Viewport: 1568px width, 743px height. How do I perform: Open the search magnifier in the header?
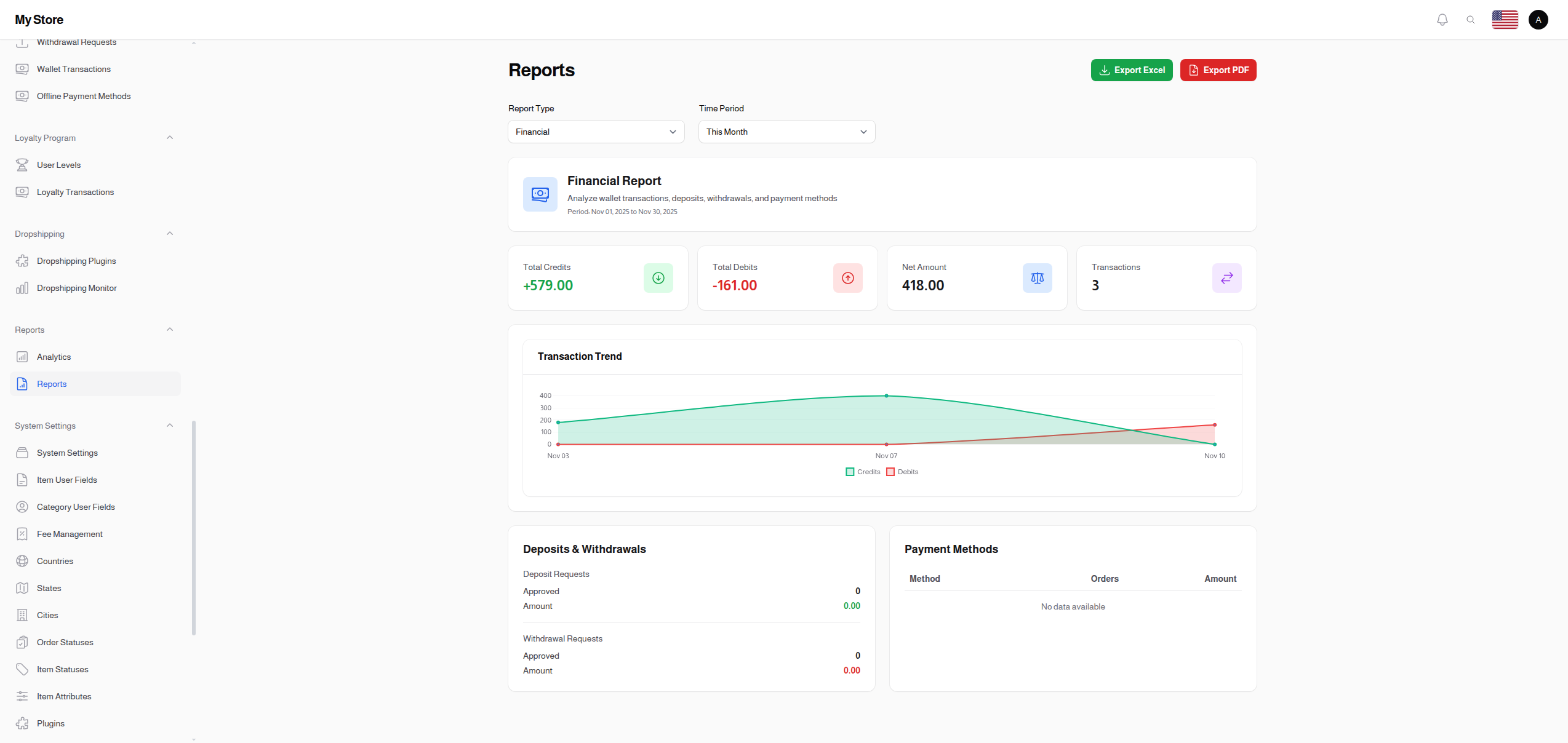click(x=1471, y=19)
